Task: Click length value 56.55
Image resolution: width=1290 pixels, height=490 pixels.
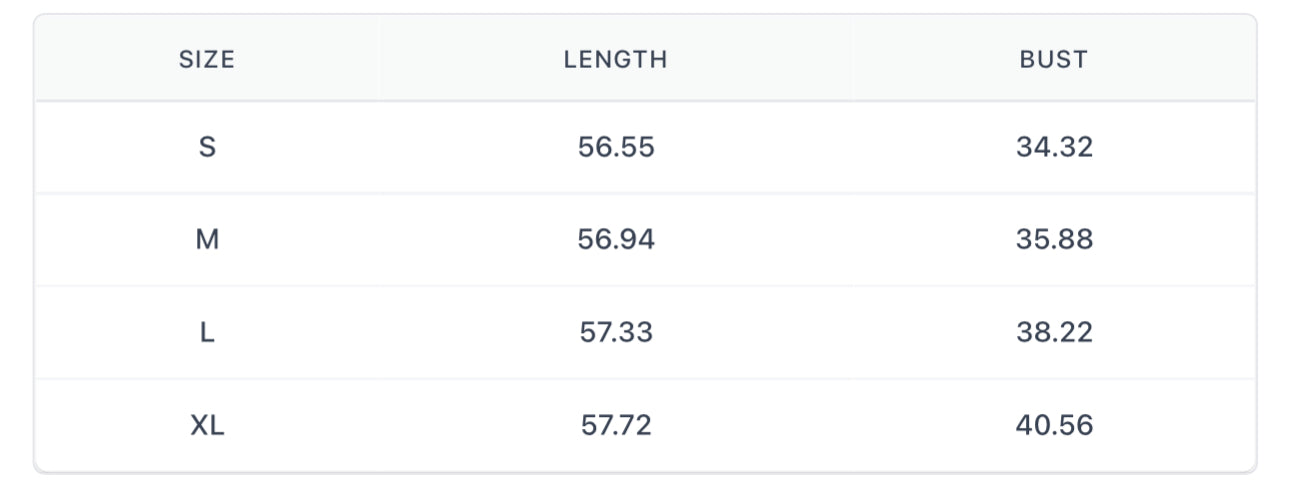Action: 616,148
